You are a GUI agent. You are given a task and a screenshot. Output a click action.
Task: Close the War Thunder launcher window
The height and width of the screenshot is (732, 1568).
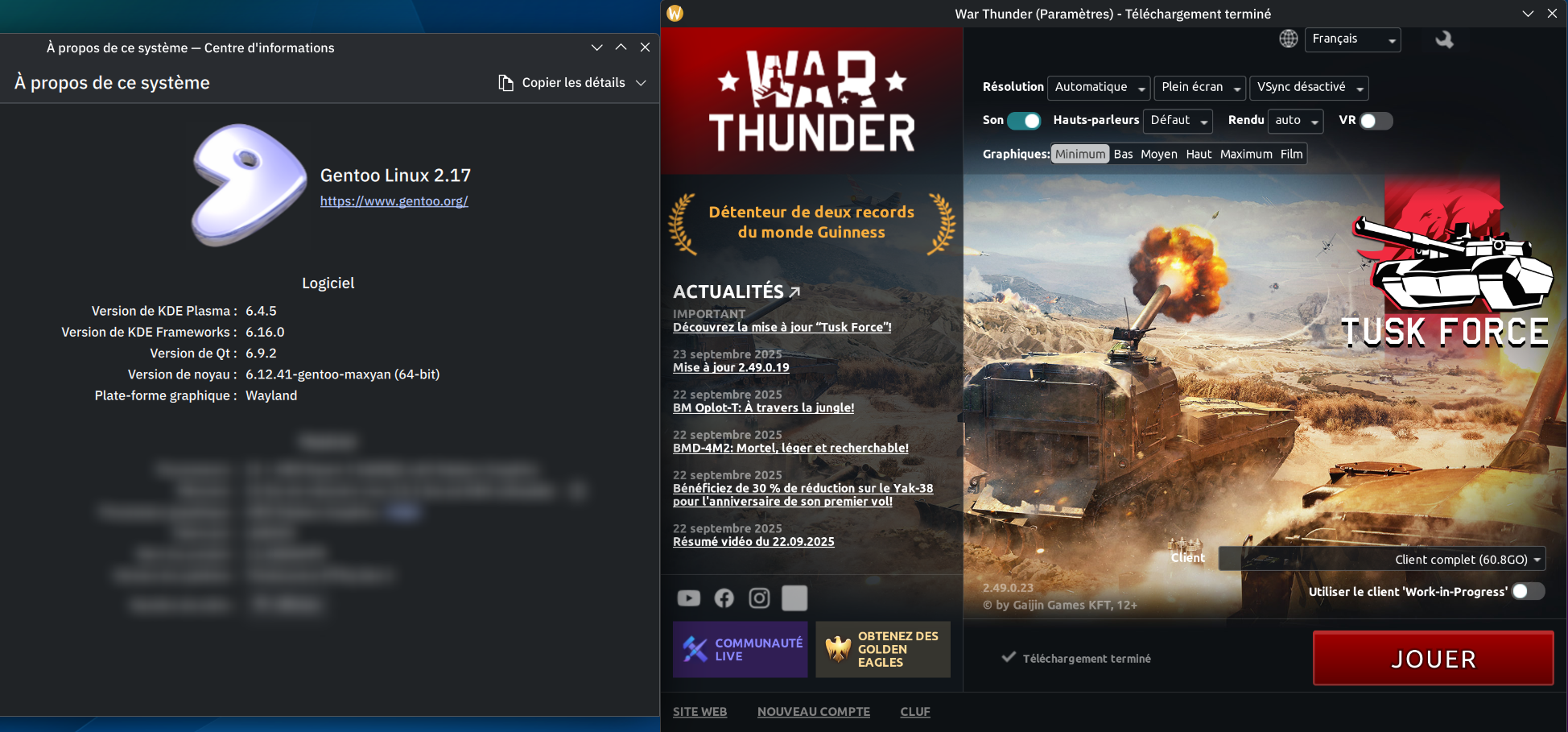(1552, 14)
